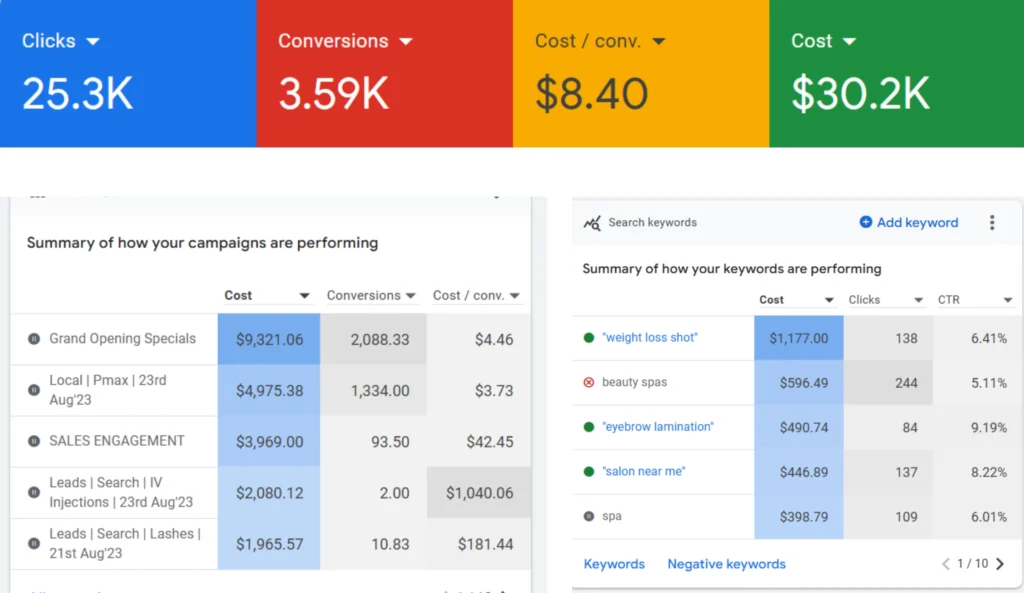
Task: Open the Keywords tab link
Action: [614, 564]
